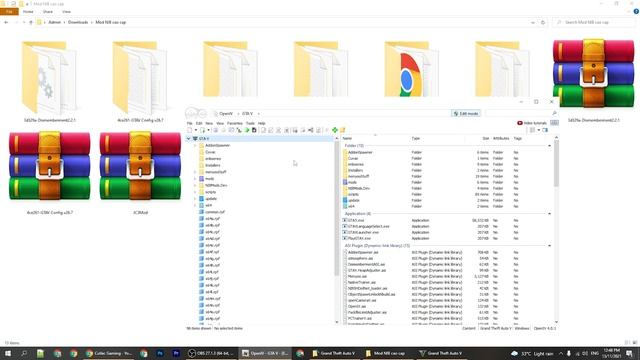Expand the mods folder in the tree
Screen dimensions: 640x360
[195, 179]
